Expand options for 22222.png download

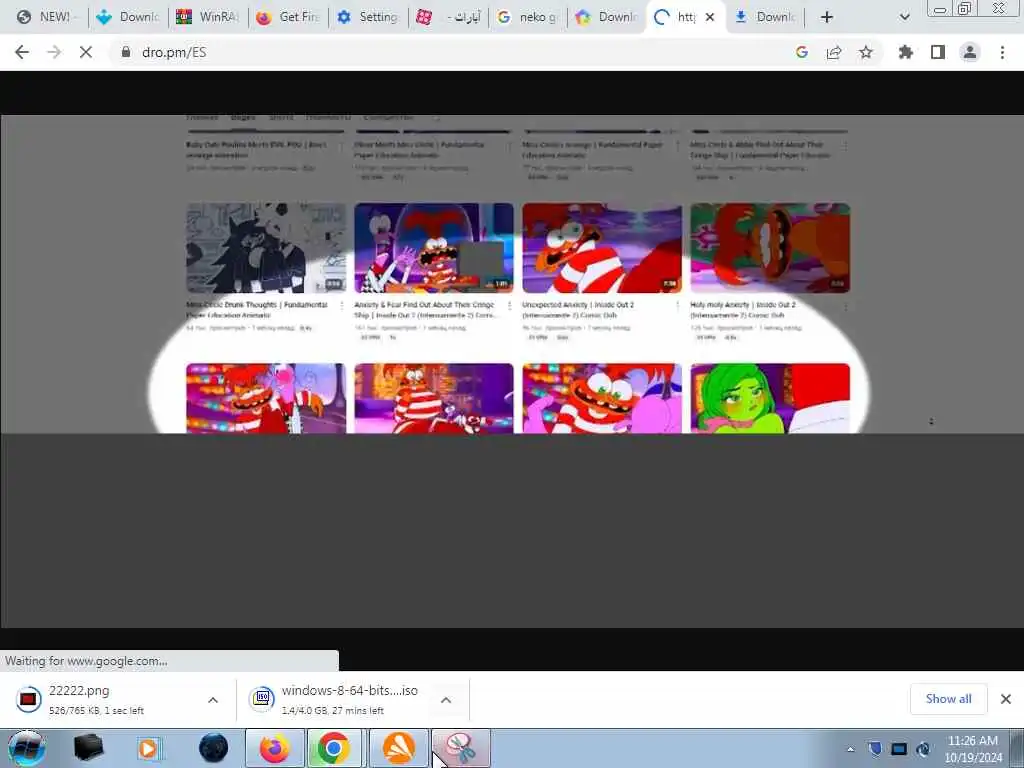tap(213, 699)
